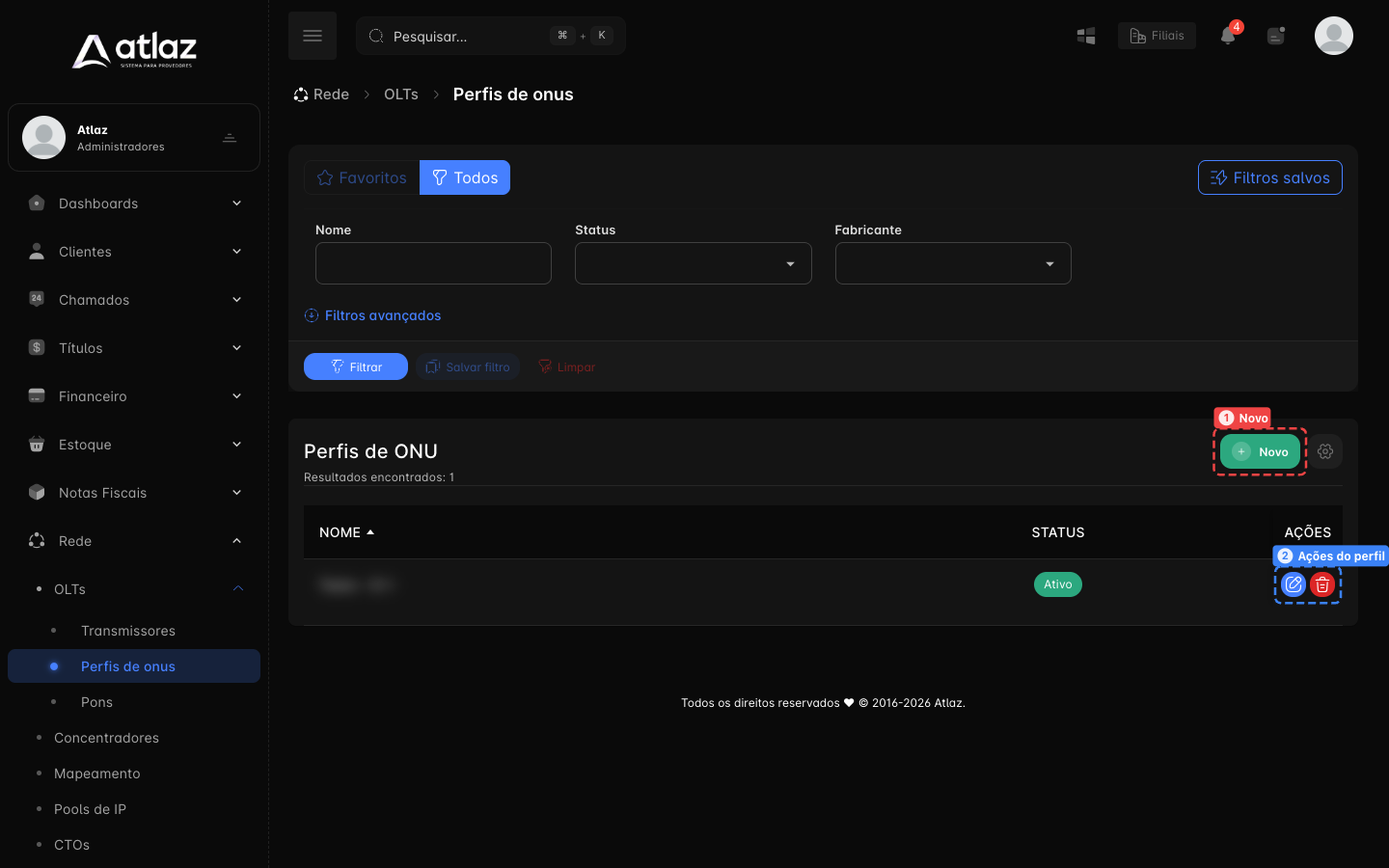Click the Filiais button
The image size is (1389, 868).
pyautogui.click(x=1157, y=36)
